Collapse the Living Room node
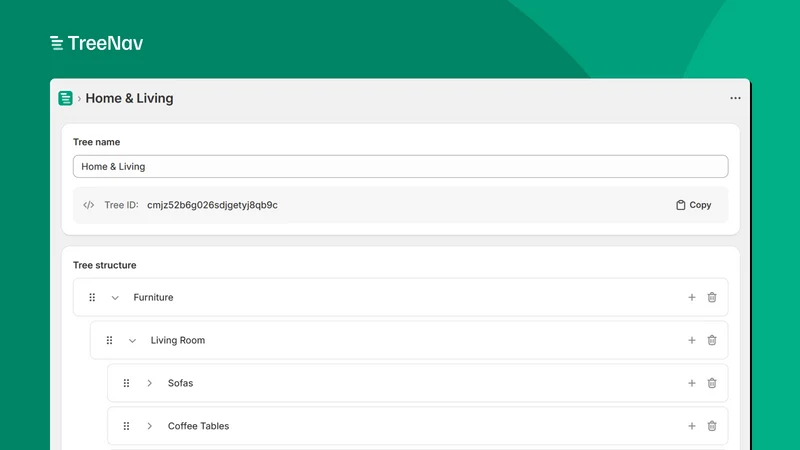Viewport: 800px width, 450px height. coord(132,340)
